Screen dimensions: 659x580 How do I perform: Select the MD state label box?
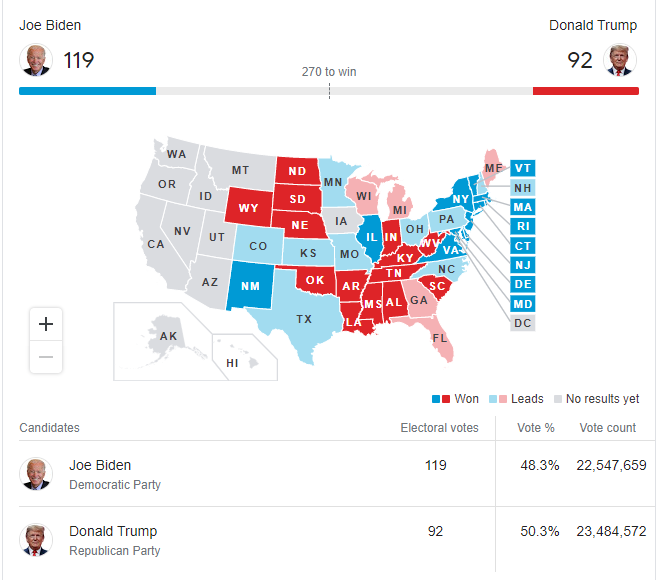522,304
